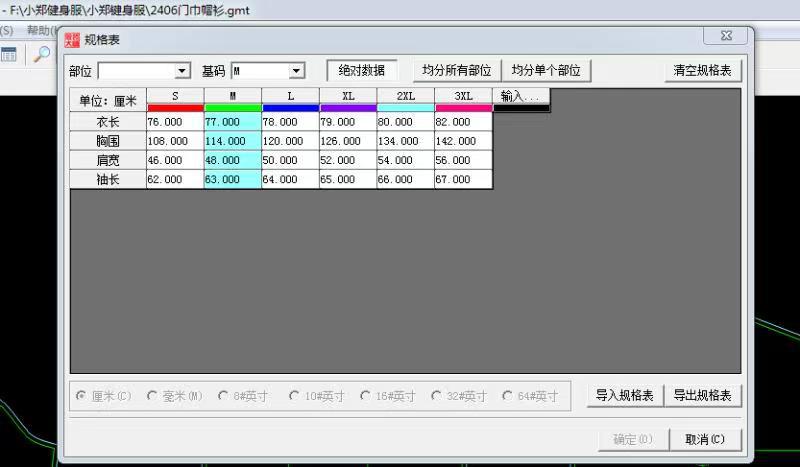This screenshot has height=467, width=800.
Task: Click the purple color swatch under XL
Action: tap(348, 108)
